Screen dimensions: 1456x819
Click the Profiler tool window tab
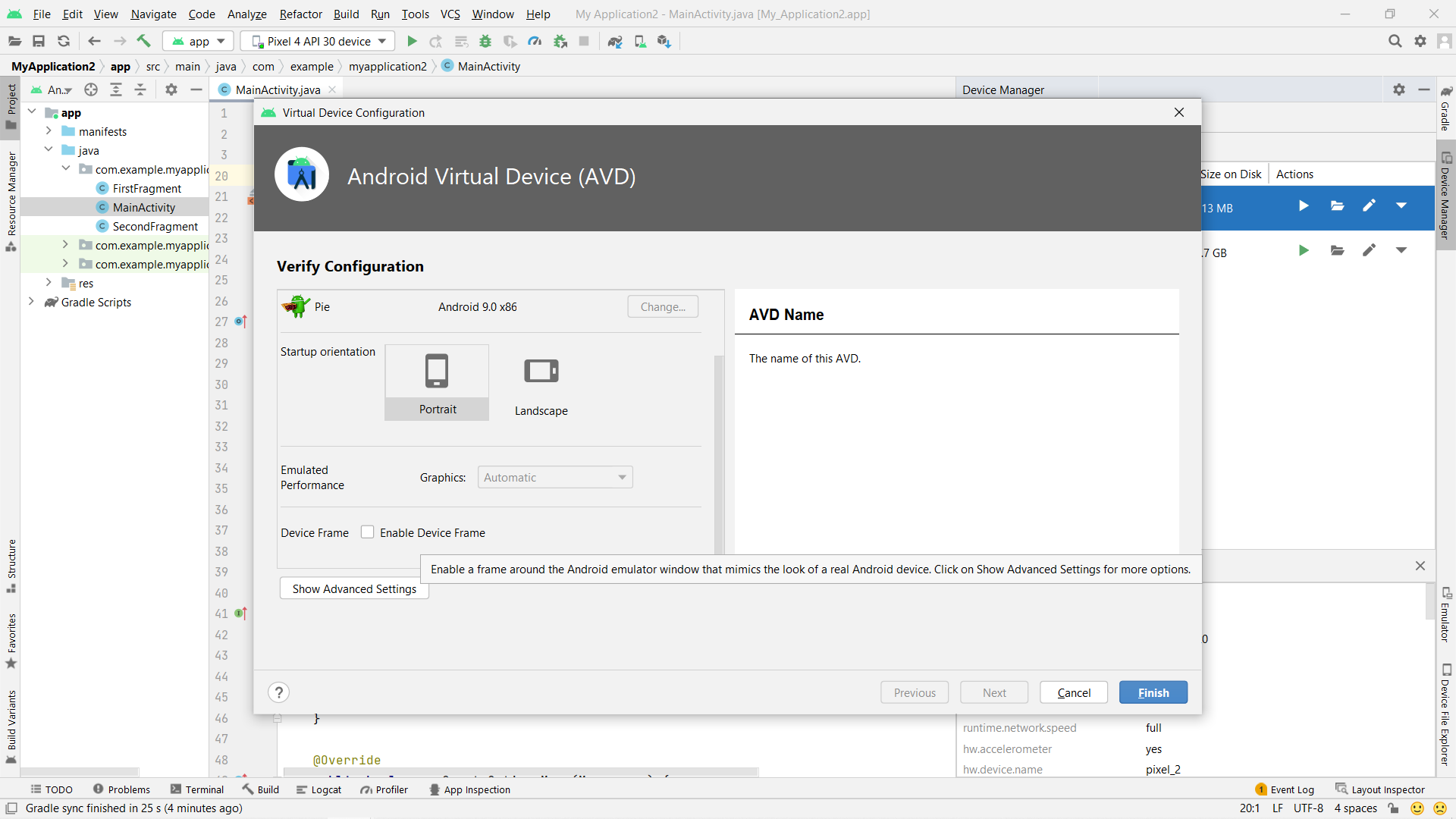(384, 789)
